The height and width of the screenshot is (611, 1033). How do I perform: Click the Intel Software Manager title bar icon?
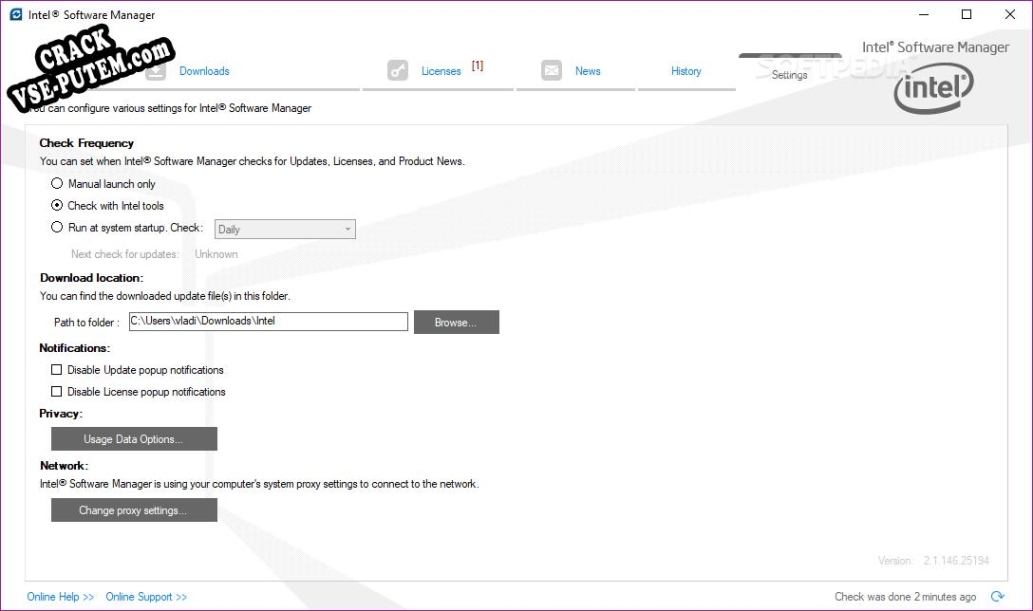click(16, 15)
